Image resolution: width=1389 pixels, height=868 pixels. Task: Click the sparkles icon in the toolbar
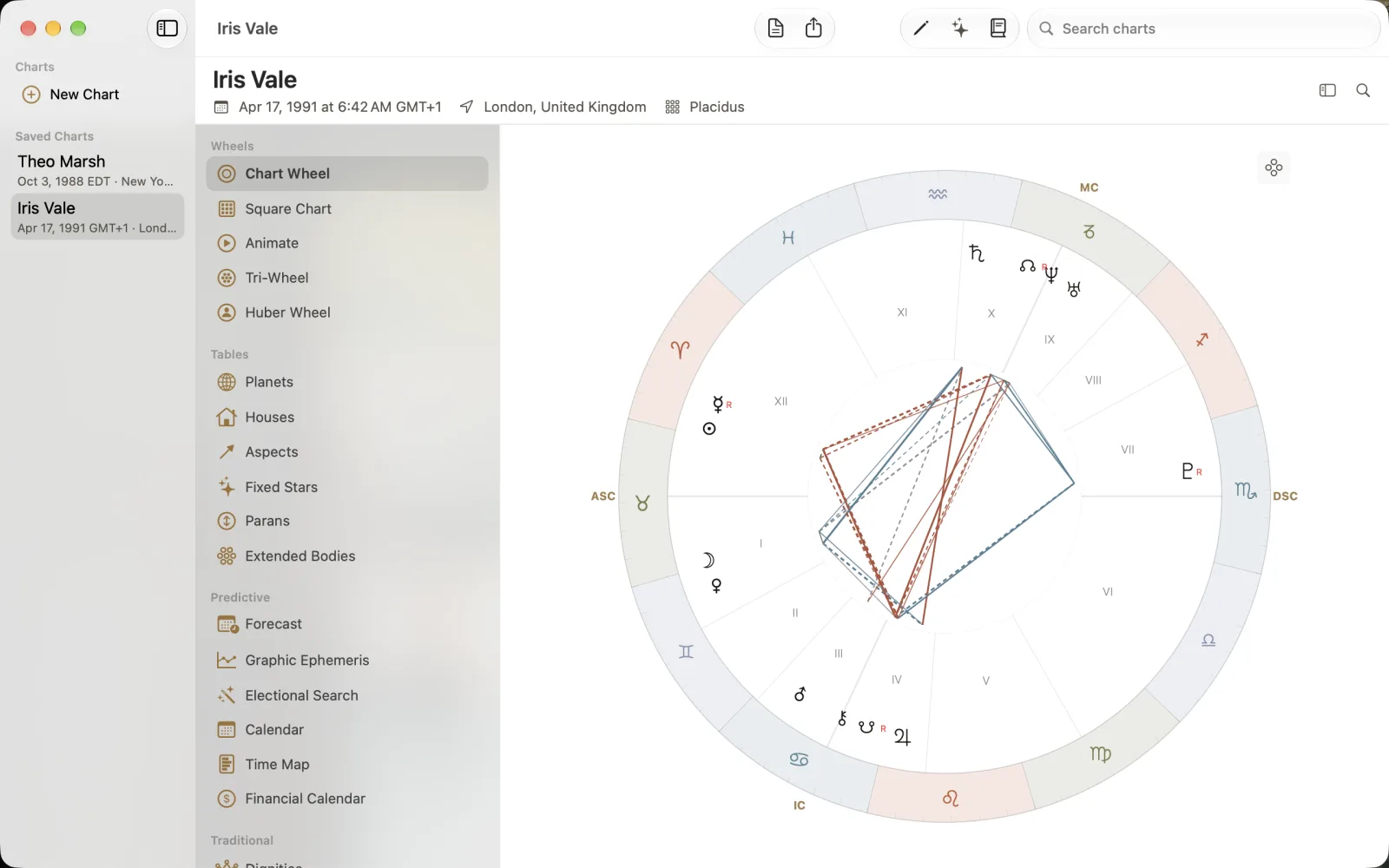coord(959,29)
